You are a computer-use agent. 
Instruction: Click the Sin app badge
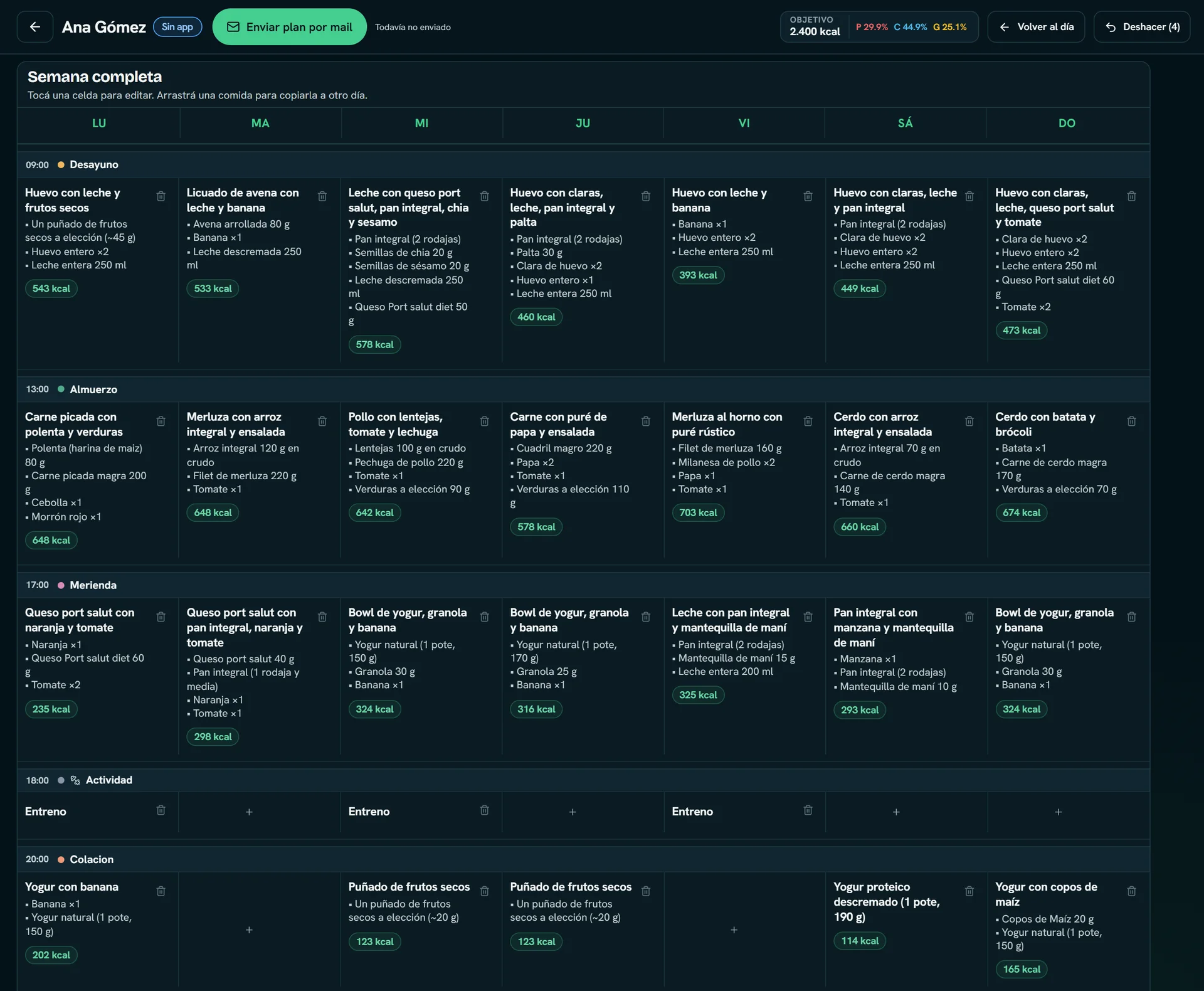click(x=177, y=27)
